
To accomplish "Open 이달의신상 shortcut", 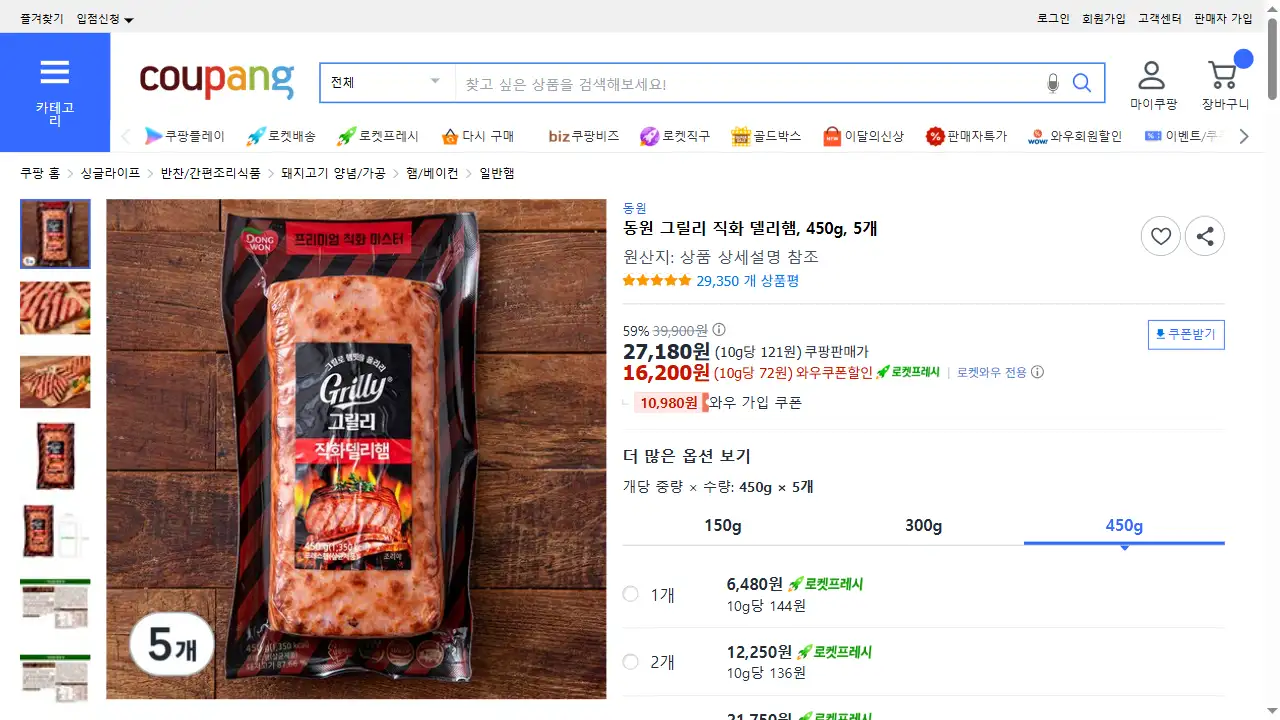I will tap(863, 136).
